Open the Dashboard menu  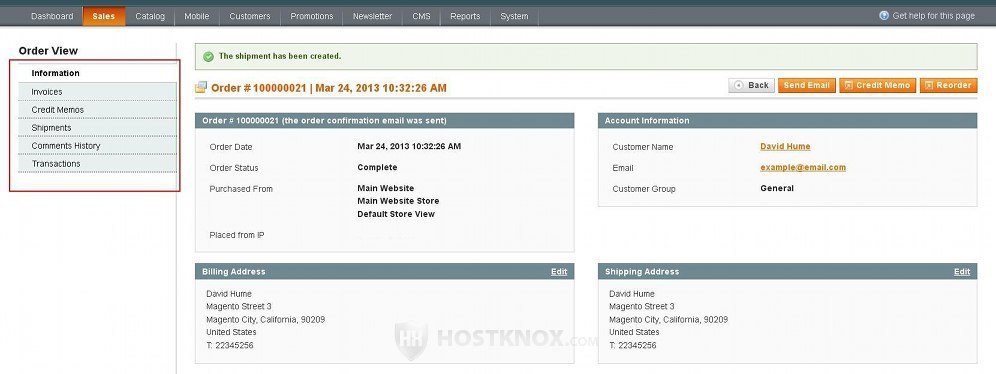pyautogui.click(x=52, y=17)
